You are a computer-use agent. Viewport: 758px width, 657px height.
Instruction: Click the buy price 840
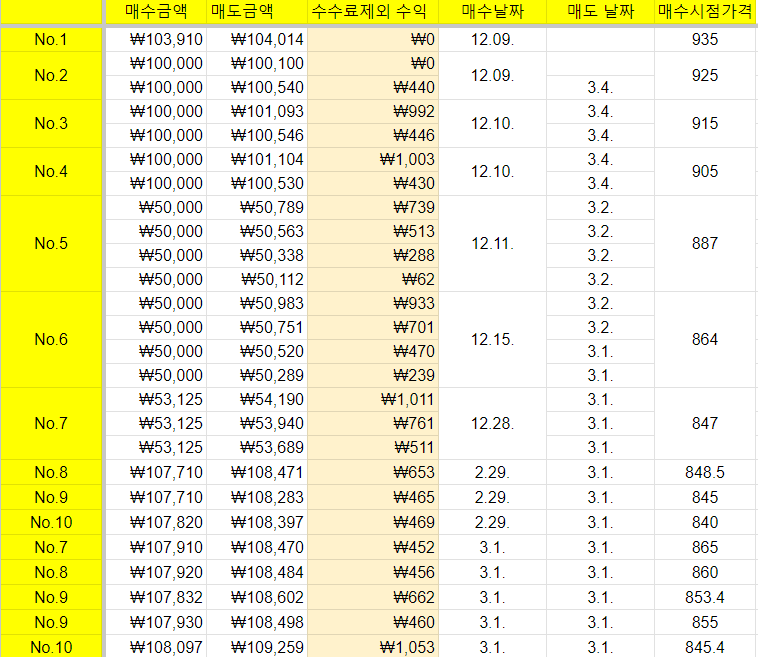pos(705,522)
